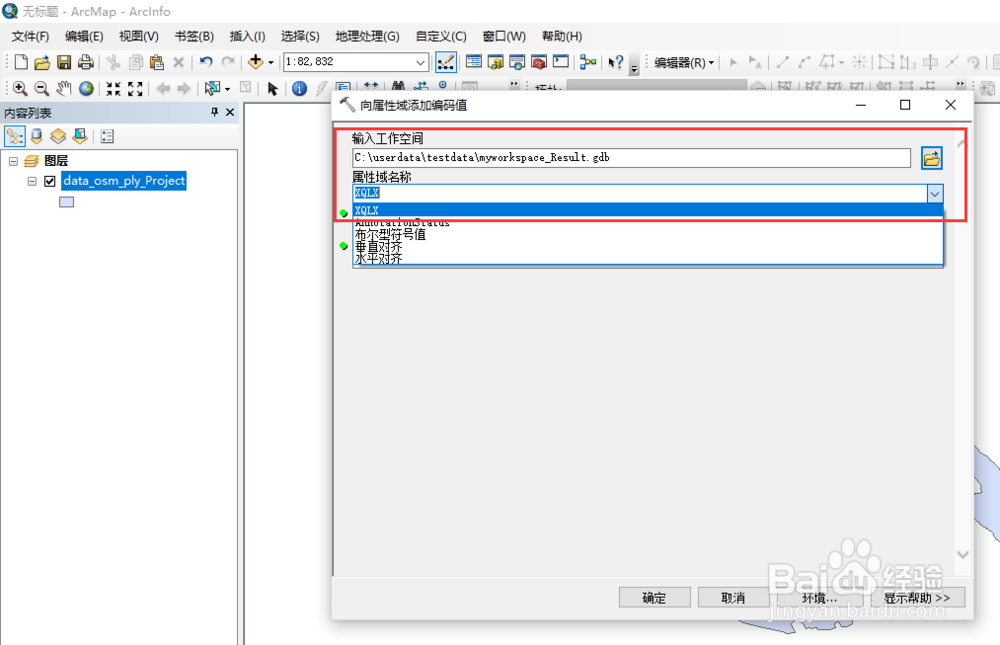
Task: Toggle visibility checkbox of data_osm_ply_Project layer
Action: (x=50, y=181)
